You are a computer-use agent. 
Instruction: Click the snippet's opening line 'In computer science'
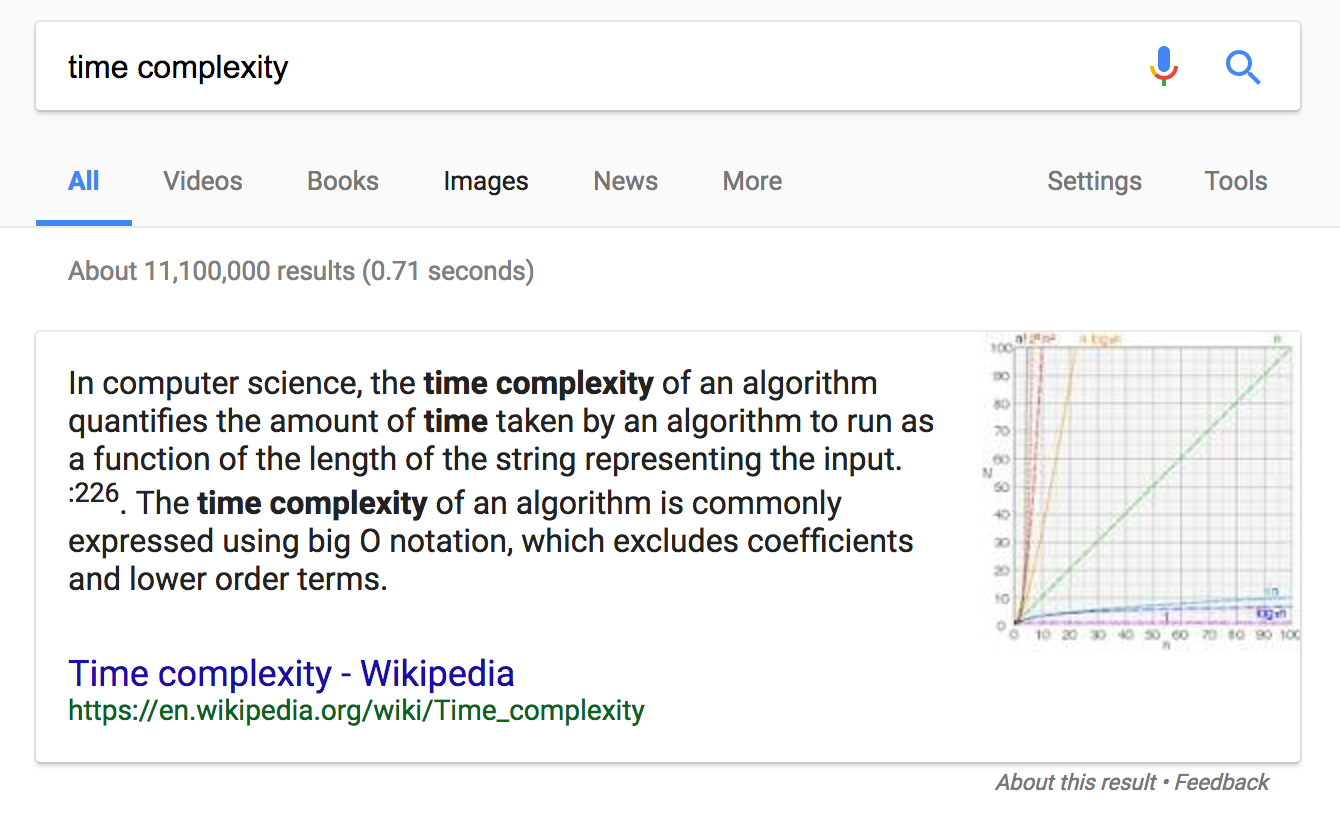(472, 383)
